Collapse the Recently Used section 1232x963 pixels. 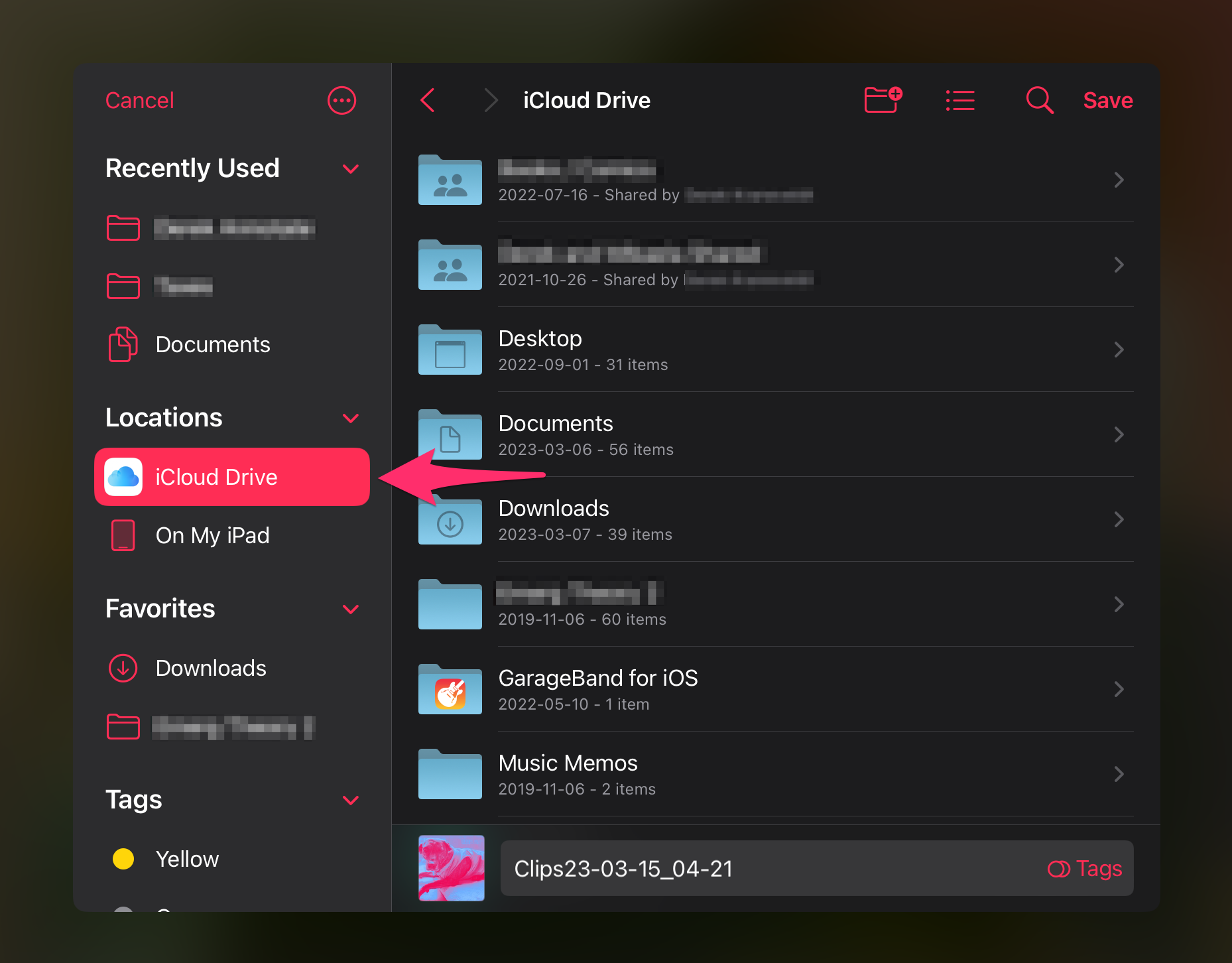coord(351,169)
